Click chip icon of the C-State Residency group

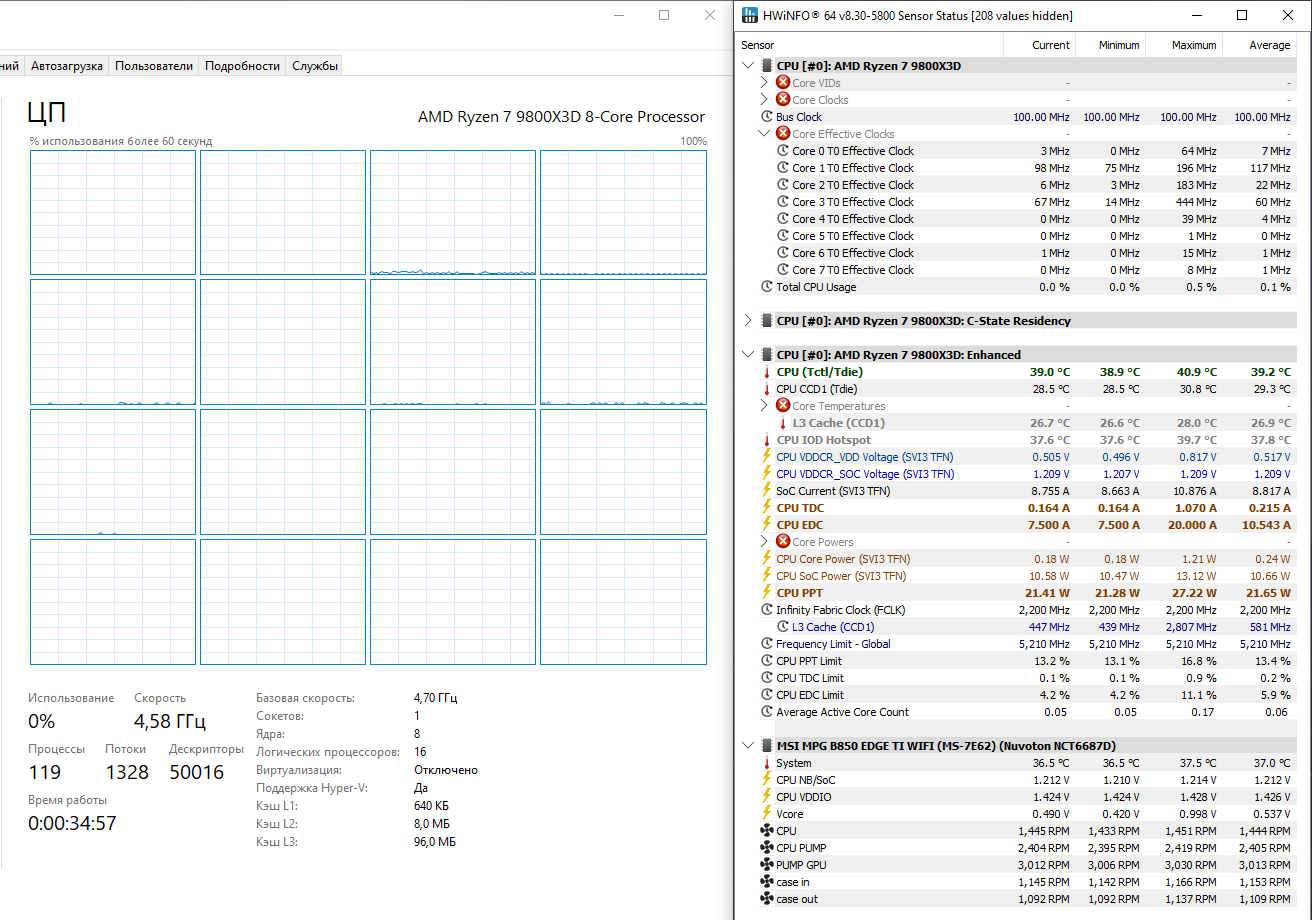click(x=767, y=321)
